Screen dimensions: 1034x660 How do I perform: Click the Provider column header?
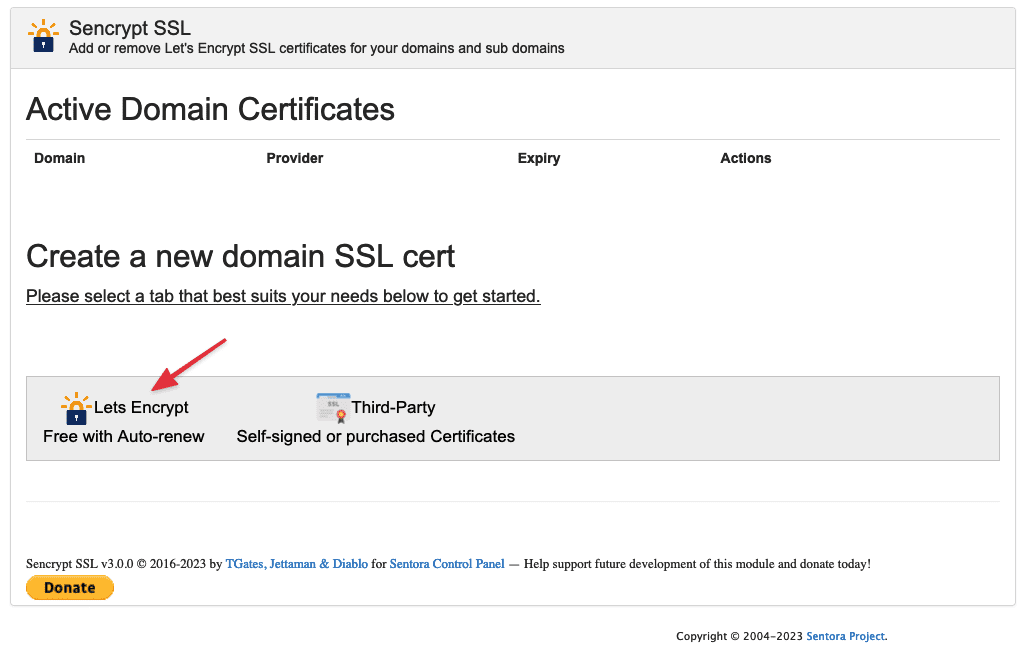pyautogui.click(x=295, y=158)
